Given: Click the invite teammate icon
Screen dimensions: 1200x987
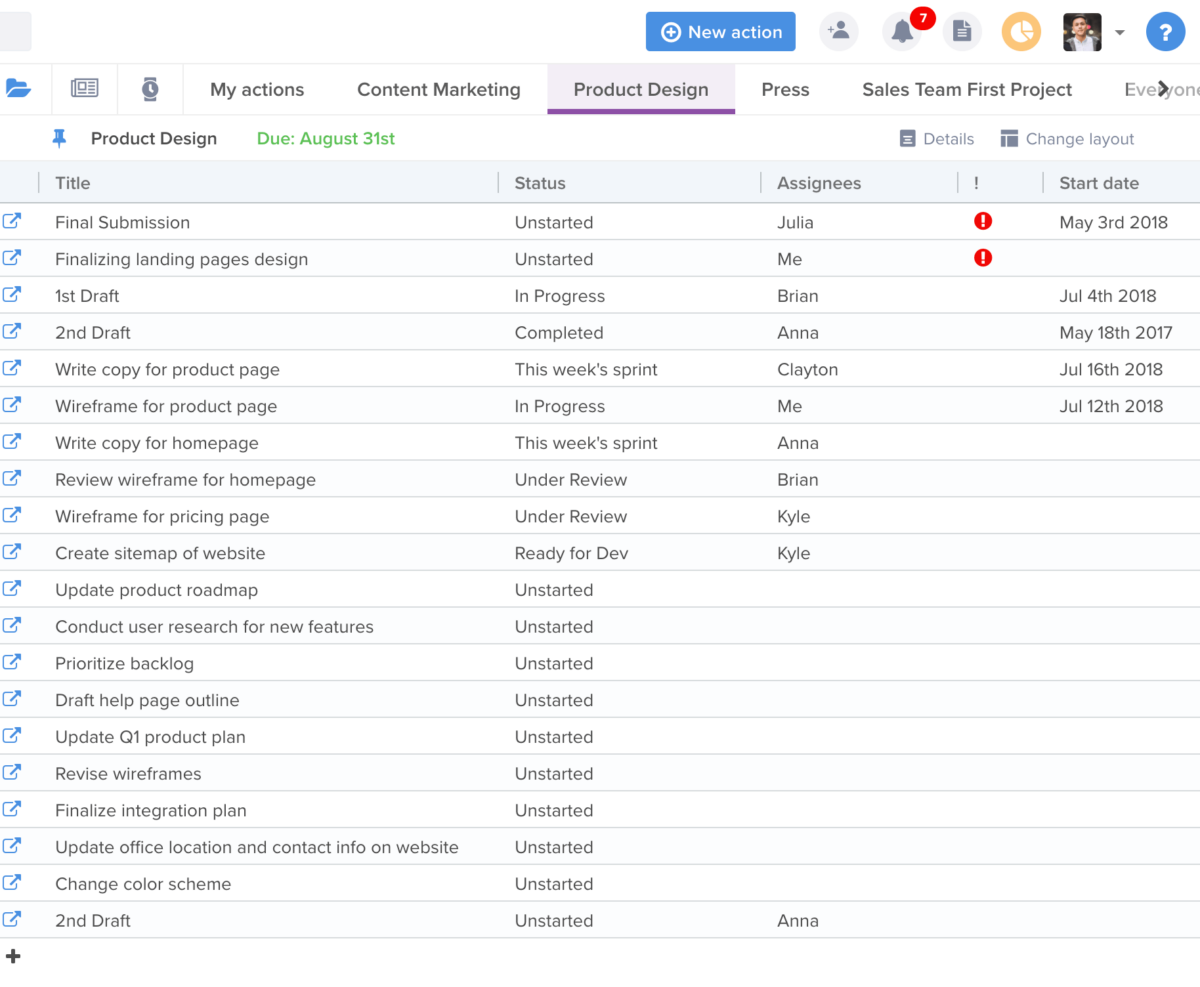Looking at the screenshot, I should 839,31.
